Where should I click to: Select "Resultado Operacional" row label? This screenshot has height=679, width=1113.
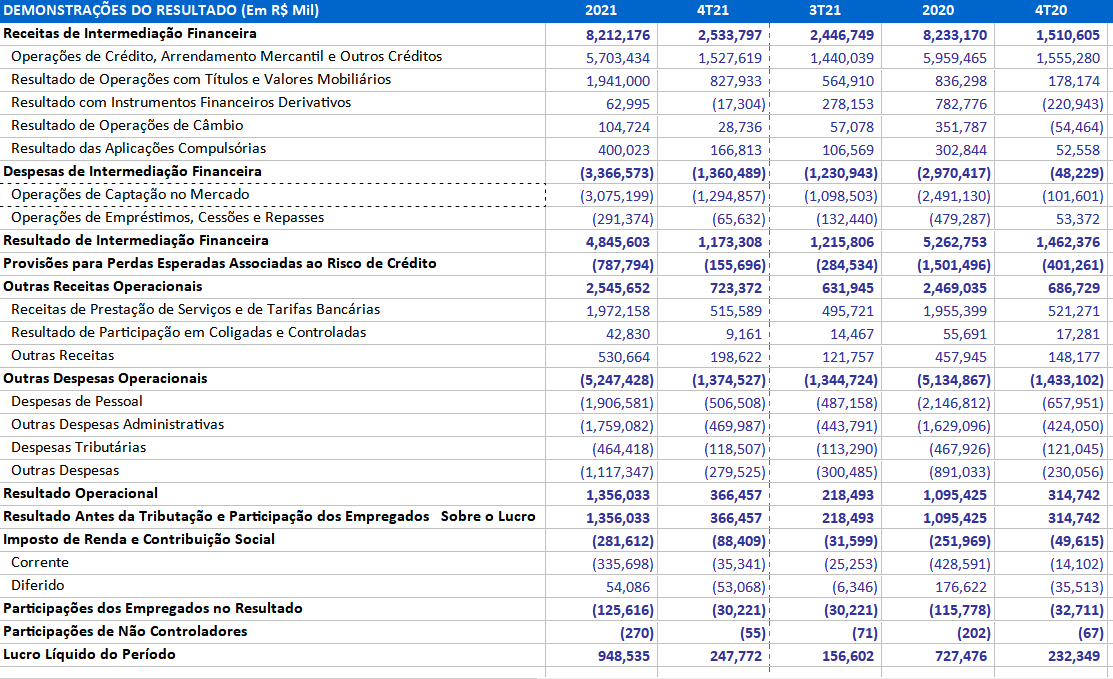tap(80, 493)
